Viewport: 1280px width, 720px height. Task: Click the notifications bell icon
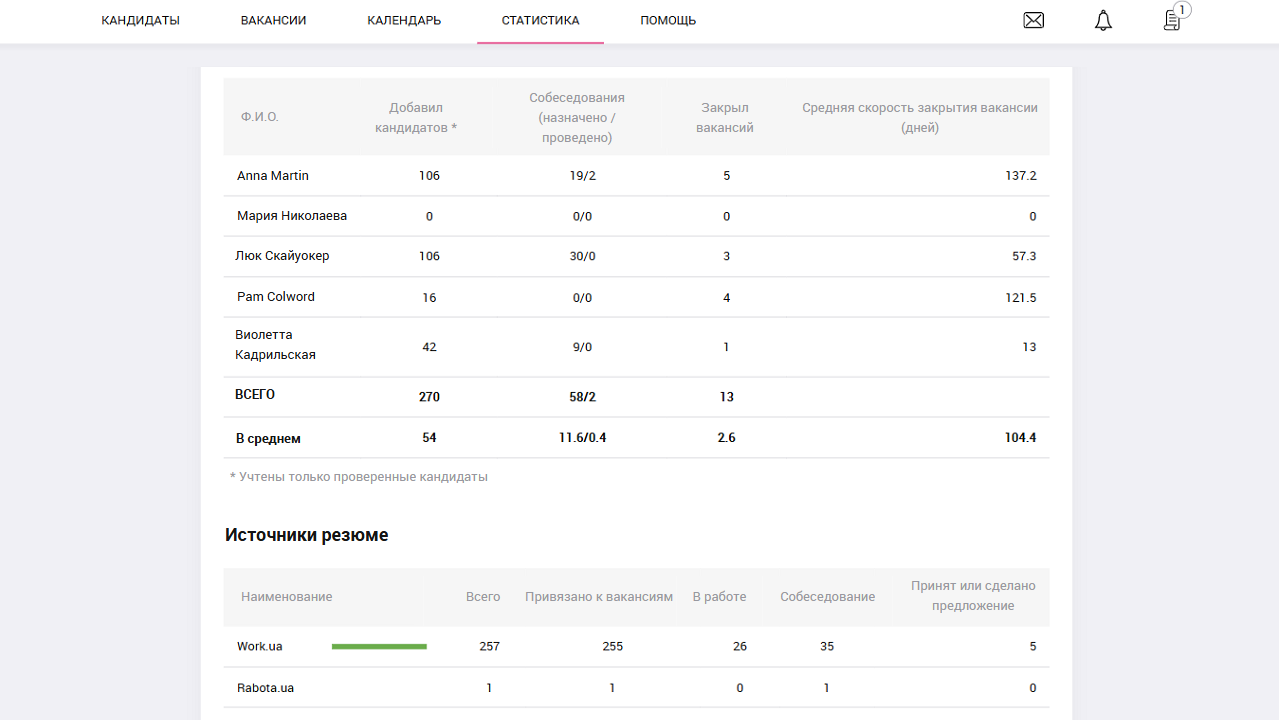pos(1103,21)
